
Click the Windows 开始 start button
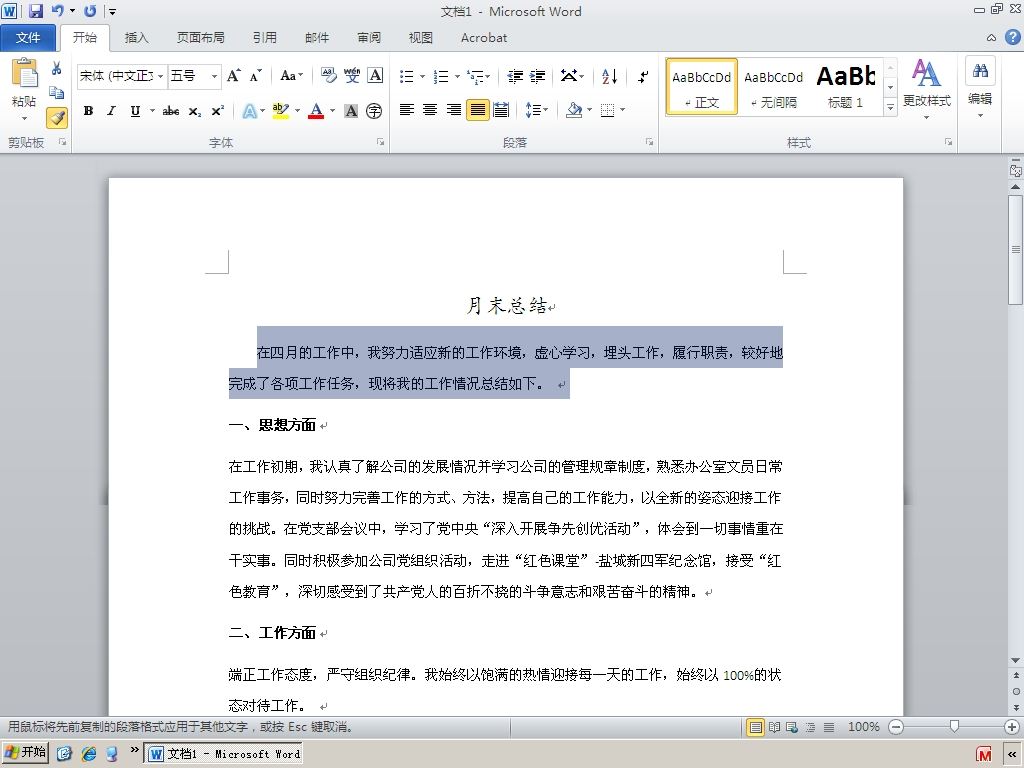pos(26,752)
